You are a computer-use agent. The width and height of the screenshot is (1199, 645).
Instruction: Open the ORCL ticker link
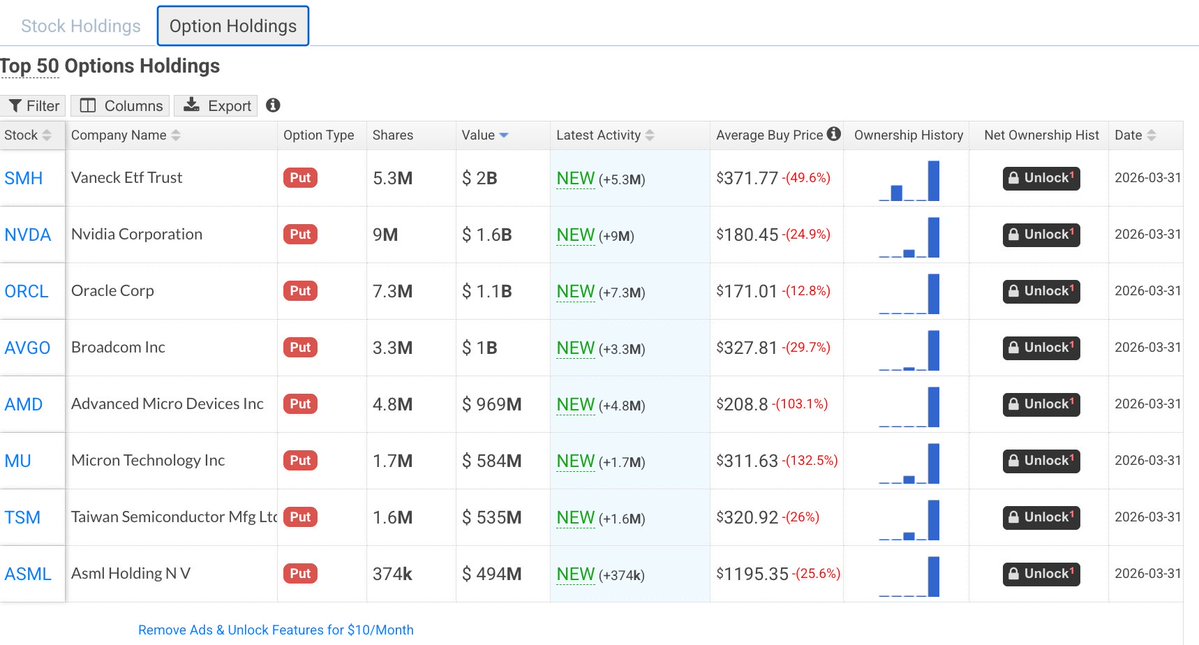coord(26,291)
